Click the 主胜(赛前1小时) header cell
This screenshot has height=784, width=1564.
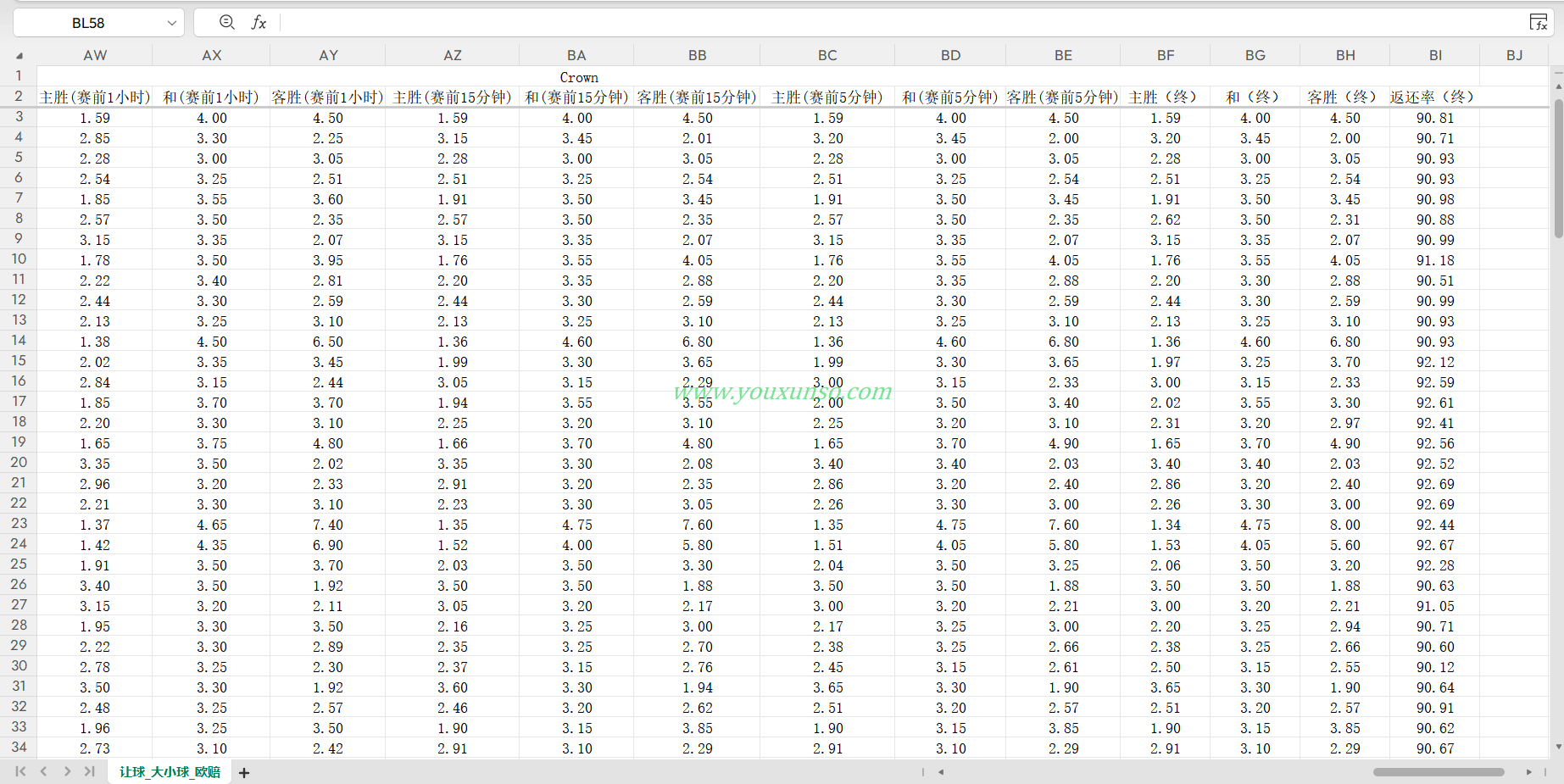click(95, 97)
